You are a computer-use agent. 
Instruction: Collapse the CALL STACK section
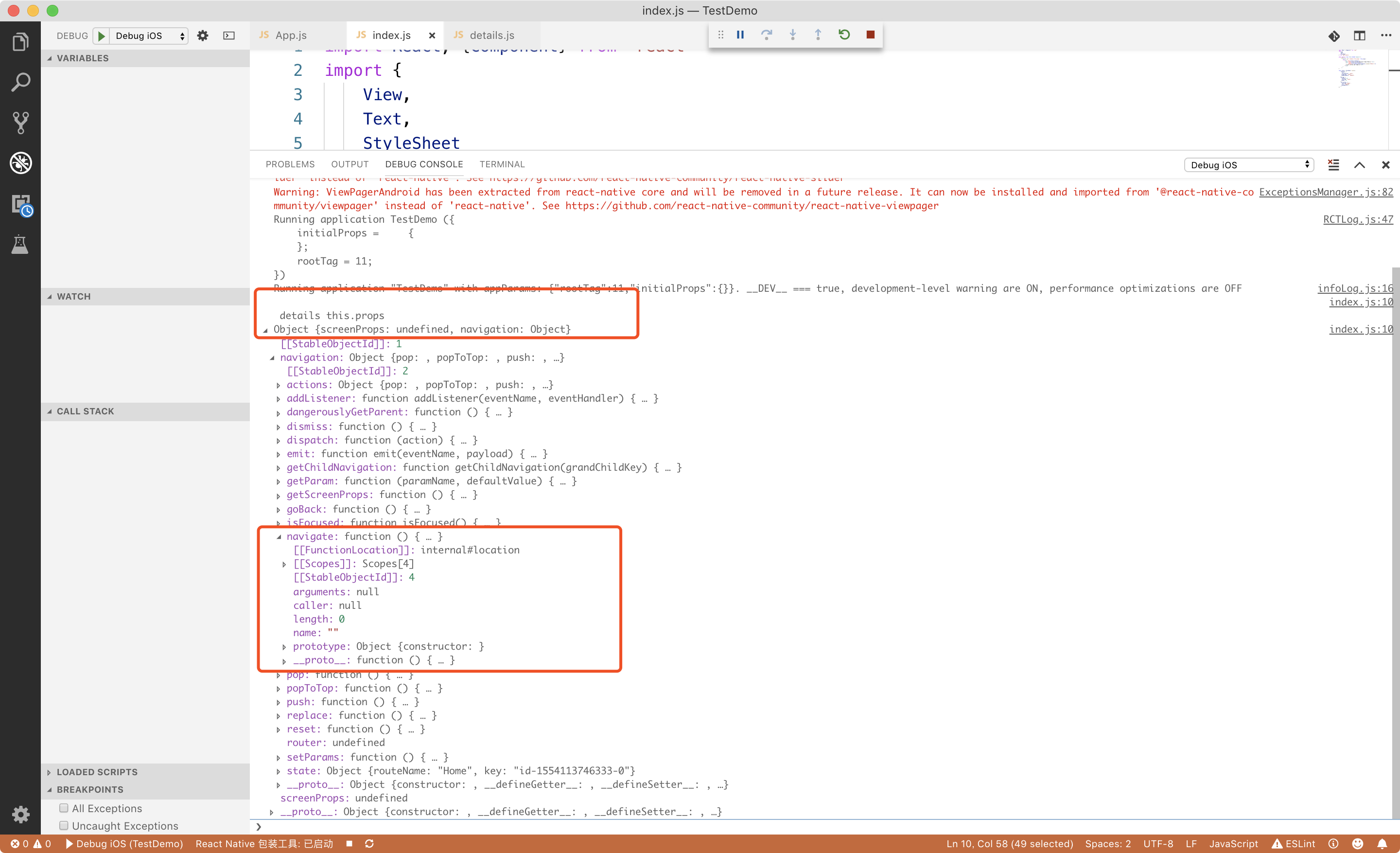[145, 411]
